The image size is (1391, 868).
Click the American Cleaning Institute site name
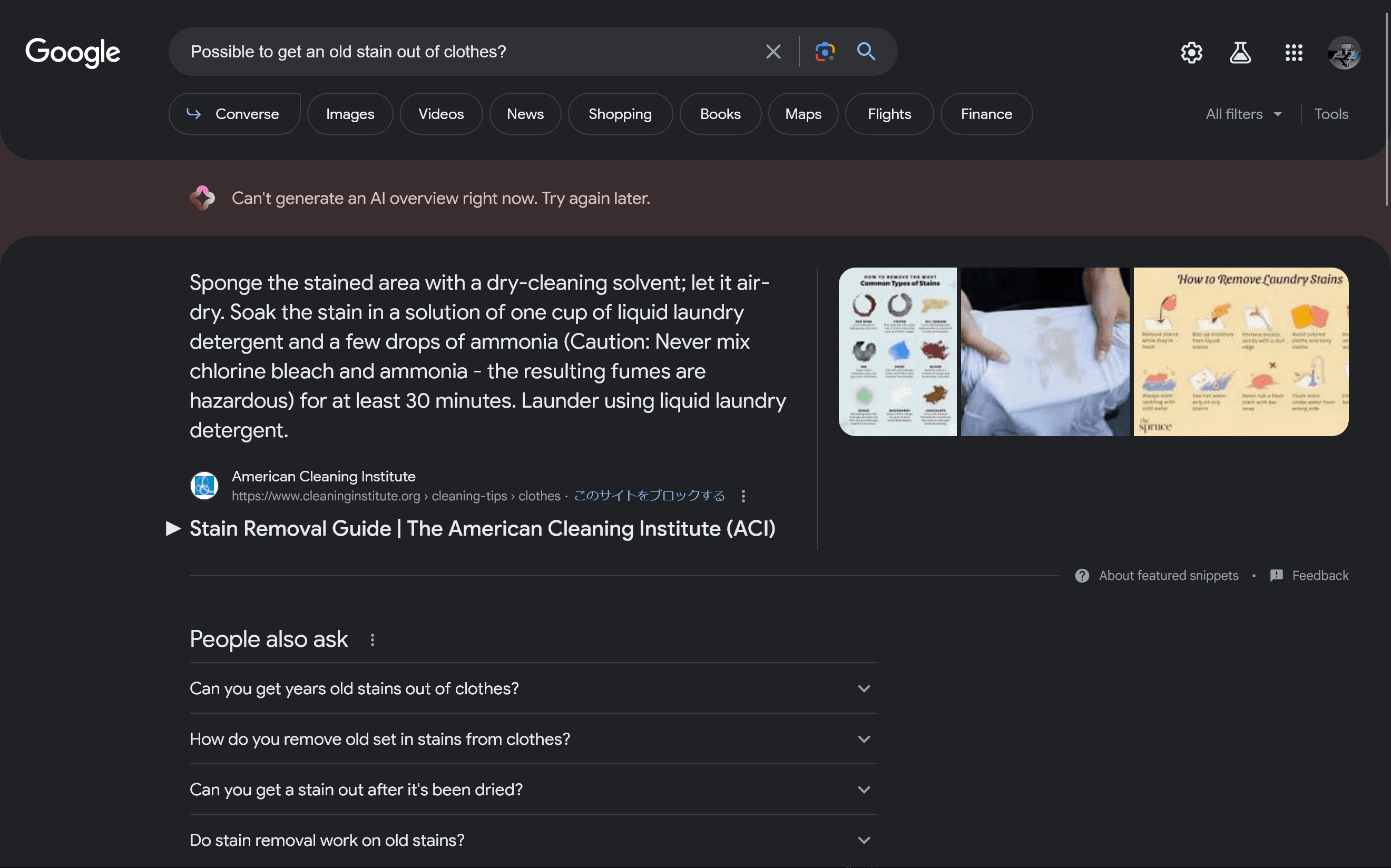(324, 477)
